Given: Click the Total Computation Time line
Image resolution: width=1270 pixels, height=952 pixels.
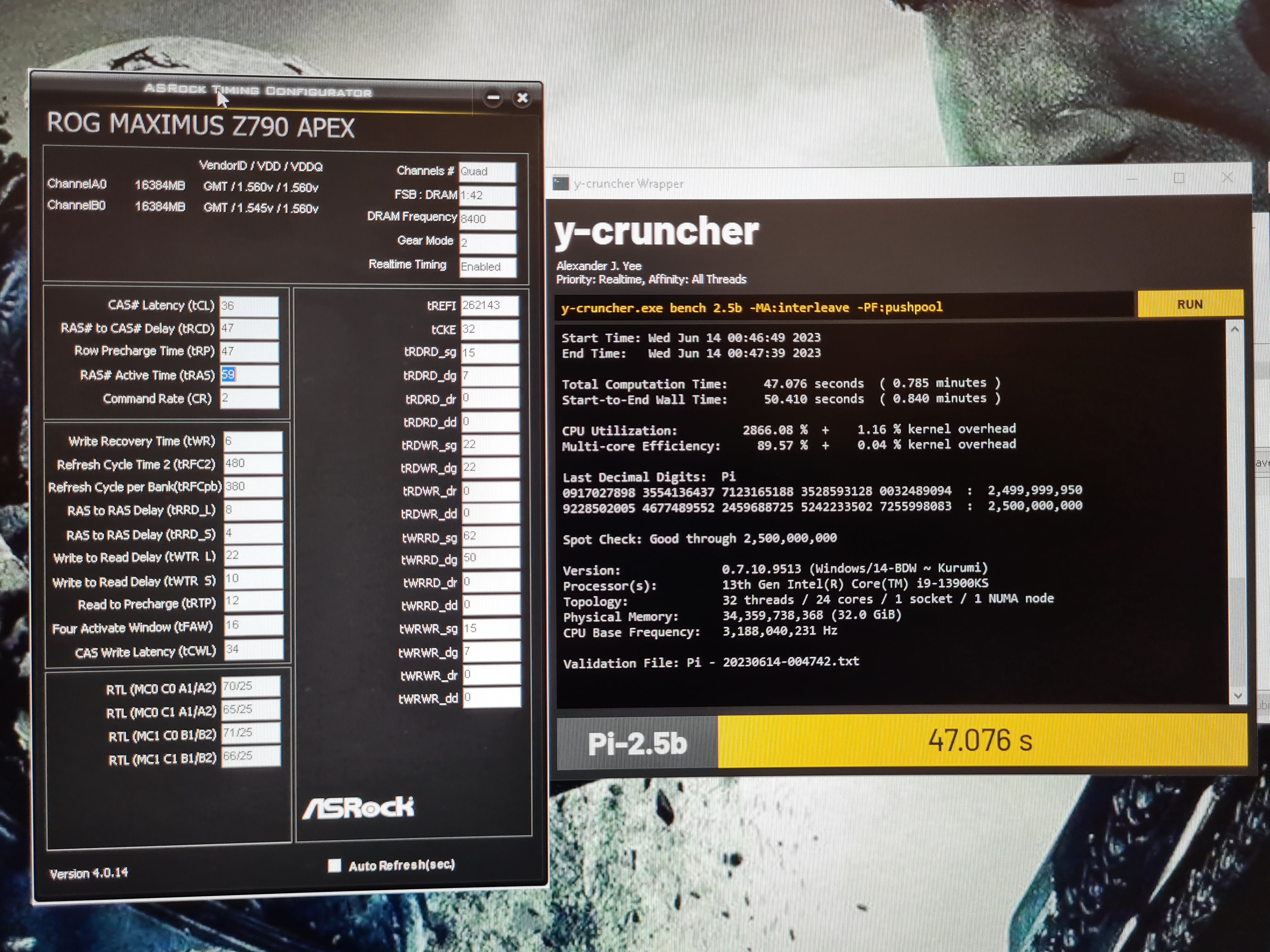Looking at the screenshot, I should (781, 383).
